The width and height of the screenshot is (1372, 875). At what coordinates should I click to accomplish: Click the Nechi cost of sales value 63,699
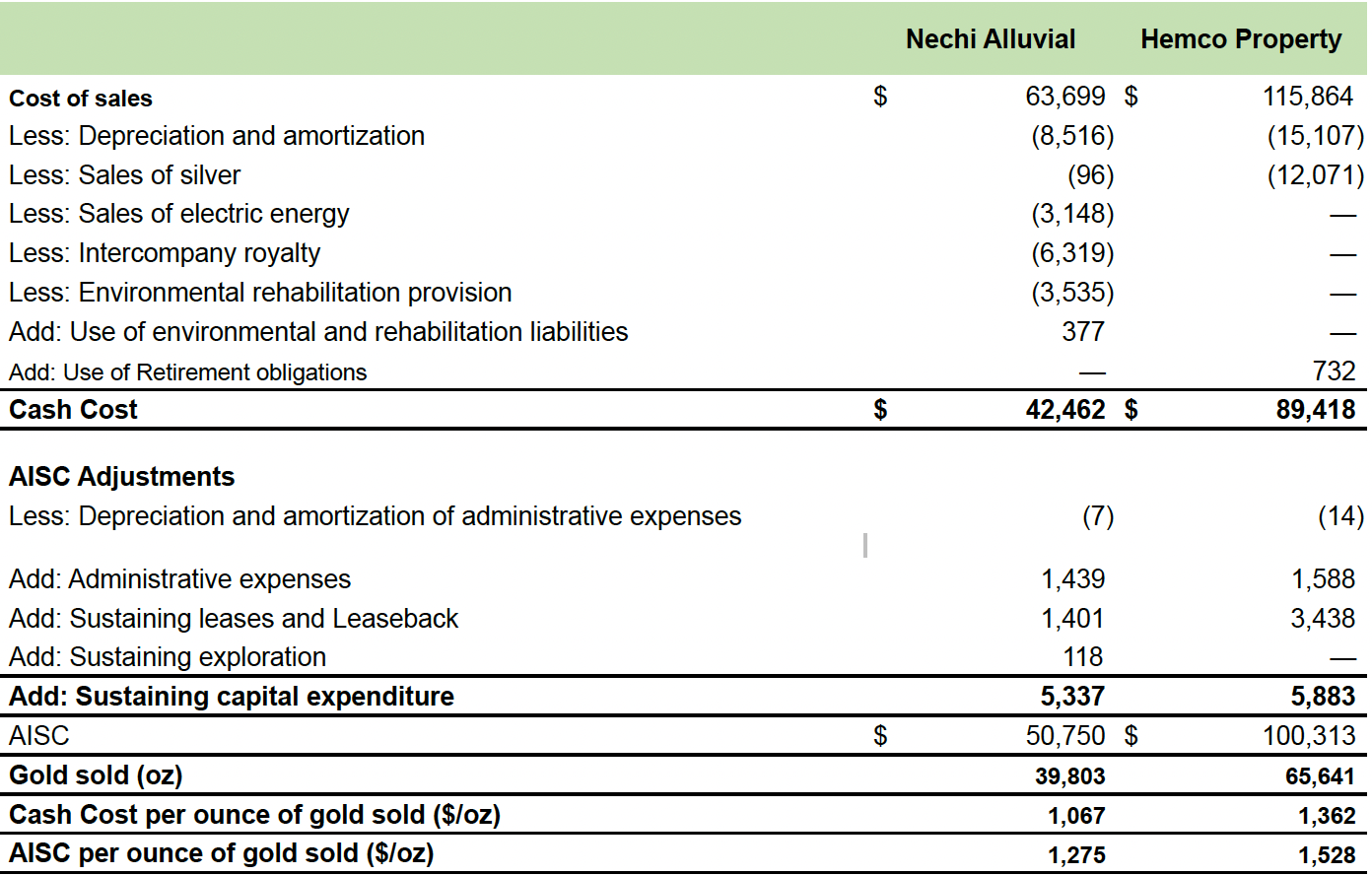[x=1065, y=97]
